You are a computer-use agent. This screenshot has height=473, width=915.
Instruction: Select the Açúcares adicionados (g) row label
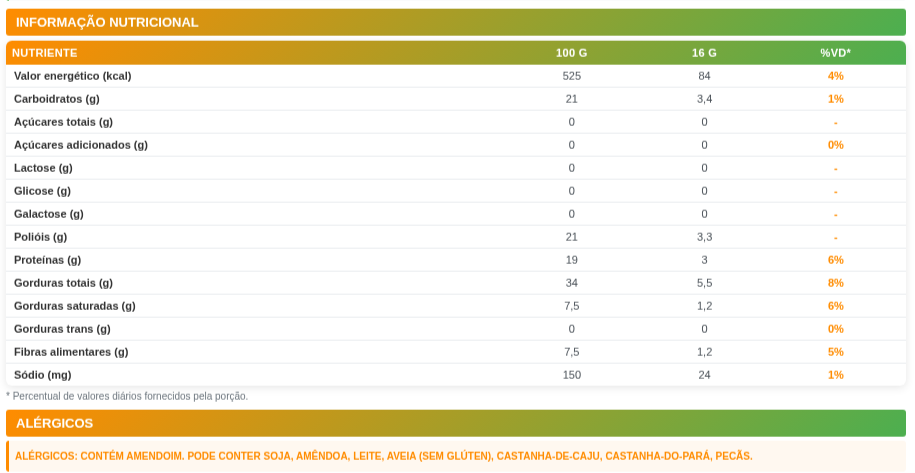(x=81, y=145)
